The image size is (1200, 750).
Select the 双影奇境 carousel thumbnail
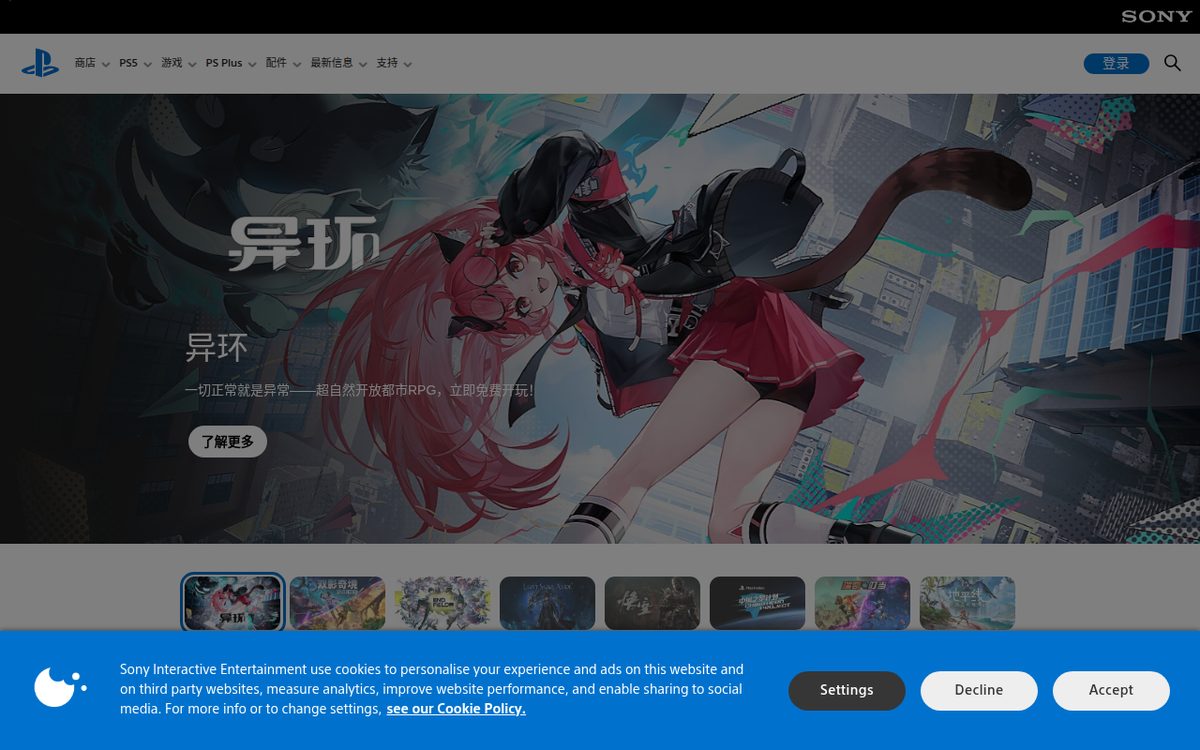(x=337, y=602)
